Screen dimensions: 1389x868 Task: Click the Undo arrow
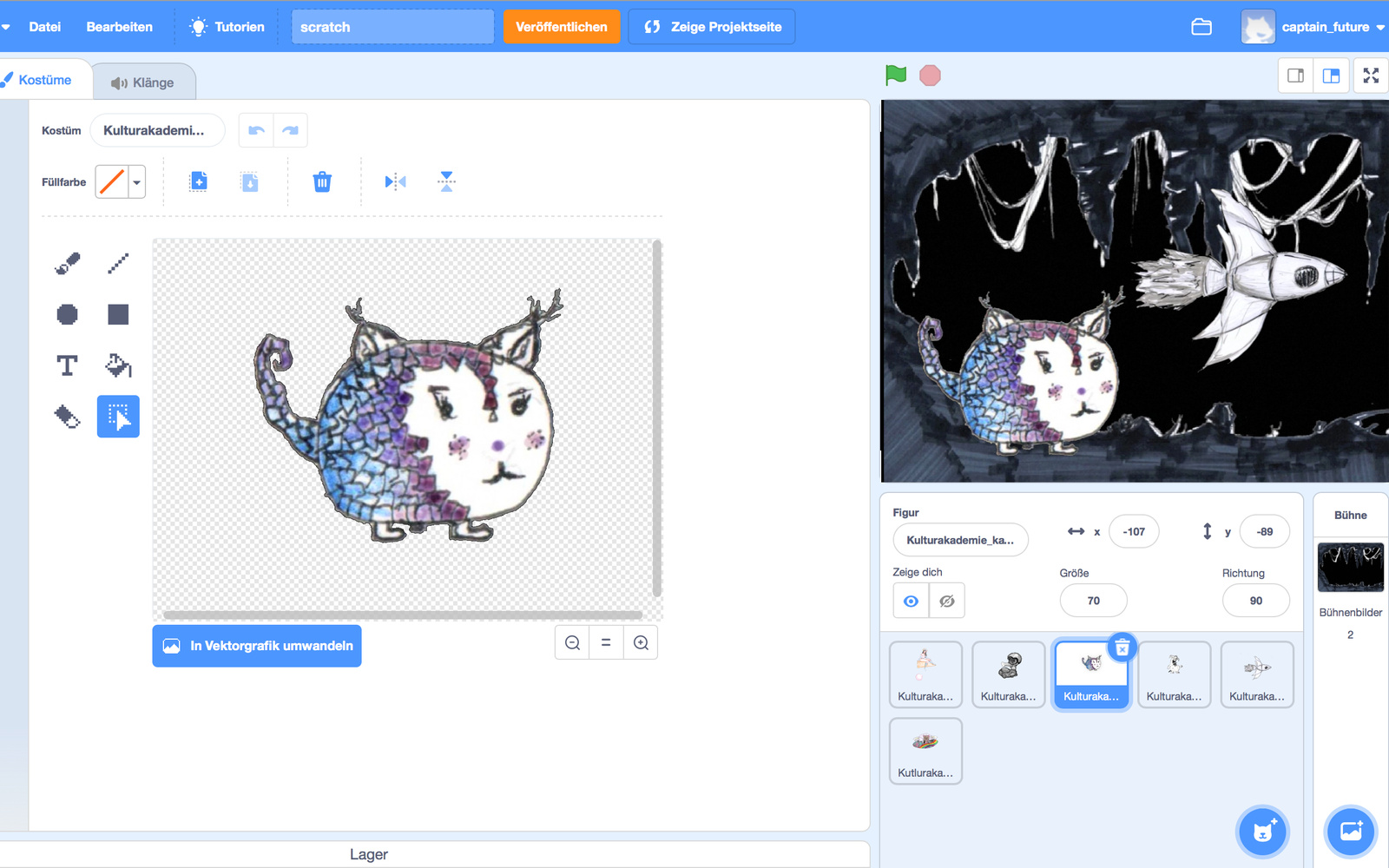coord(256,130)
